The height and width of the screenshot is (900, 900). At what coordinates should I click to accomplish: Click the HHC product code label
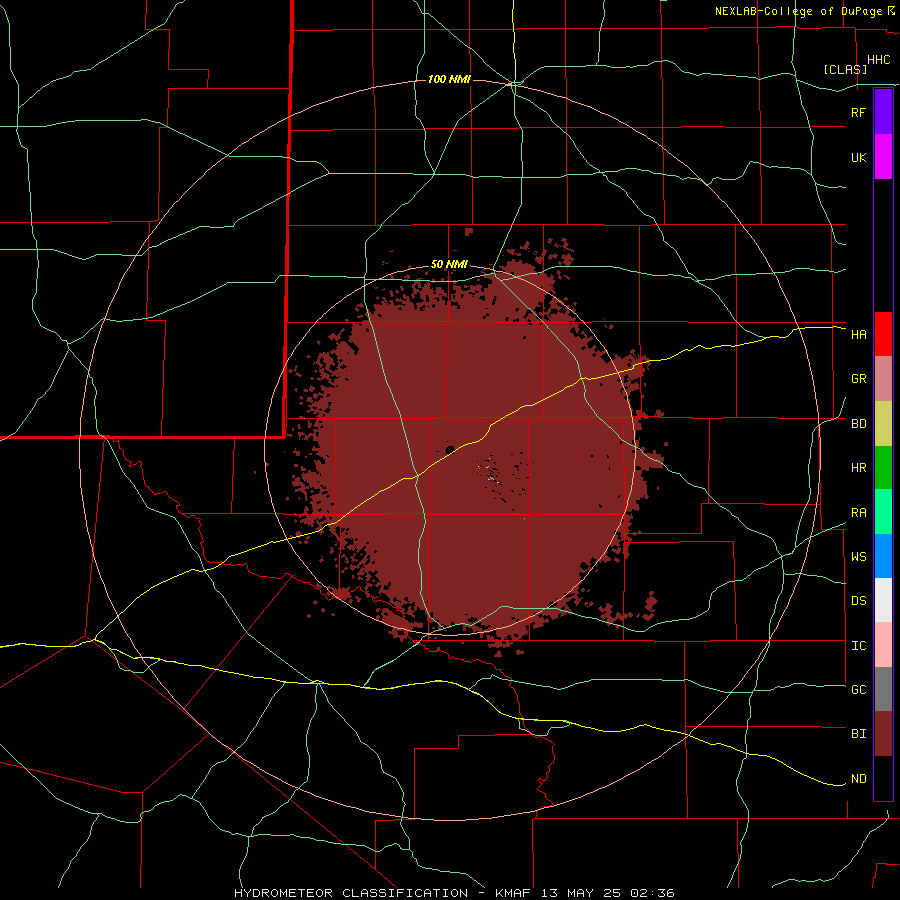(x=878, y=60)
